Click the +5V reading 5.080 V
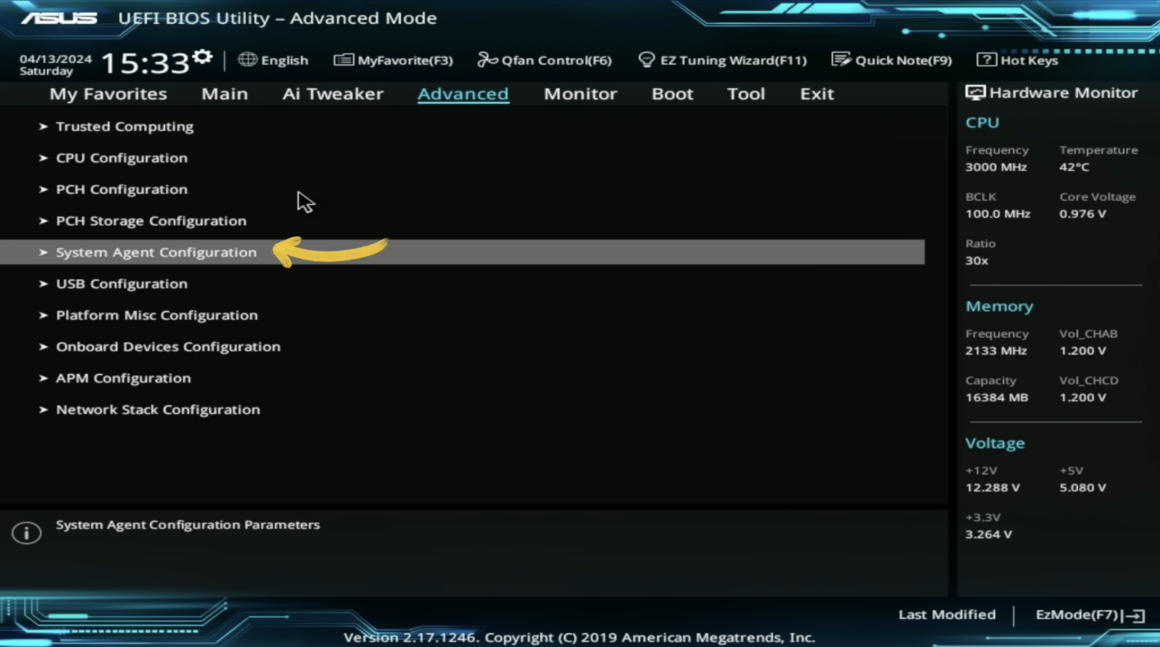This screenshot has height=647, width=1160. tap(1083, 487)
